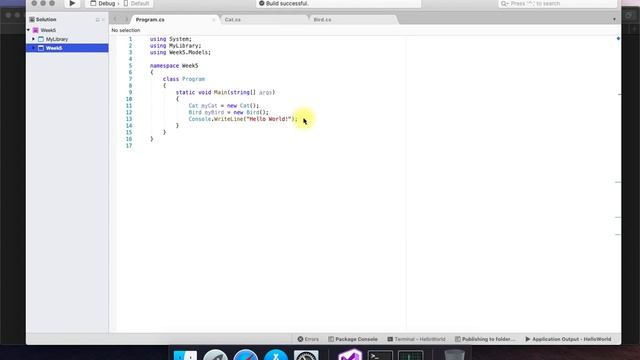Open the Terminal - HelloWorld pad
This screenshot has width=640, height=360.
[416, 339]
